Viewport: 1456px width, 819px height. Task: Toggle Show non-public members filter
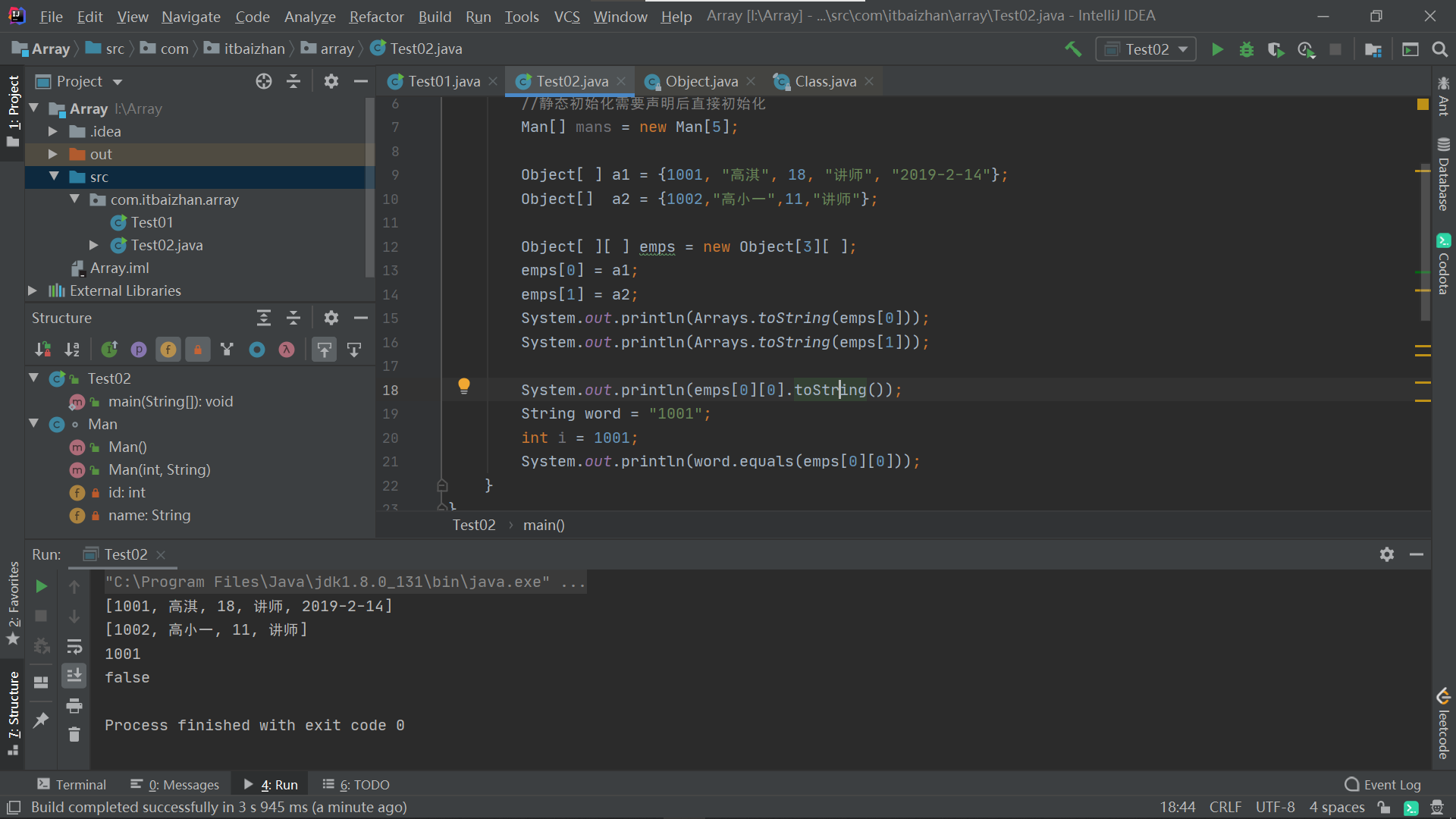pos(198,350)
